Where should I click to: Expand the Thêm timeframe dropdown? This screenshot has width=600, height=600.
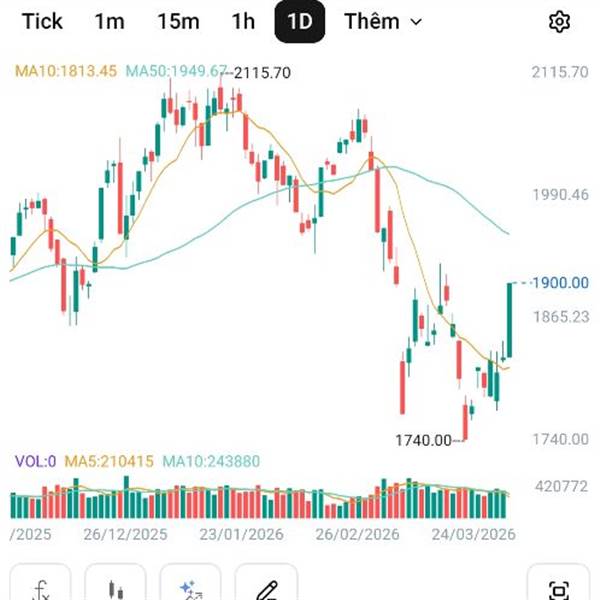click(383, 22)
